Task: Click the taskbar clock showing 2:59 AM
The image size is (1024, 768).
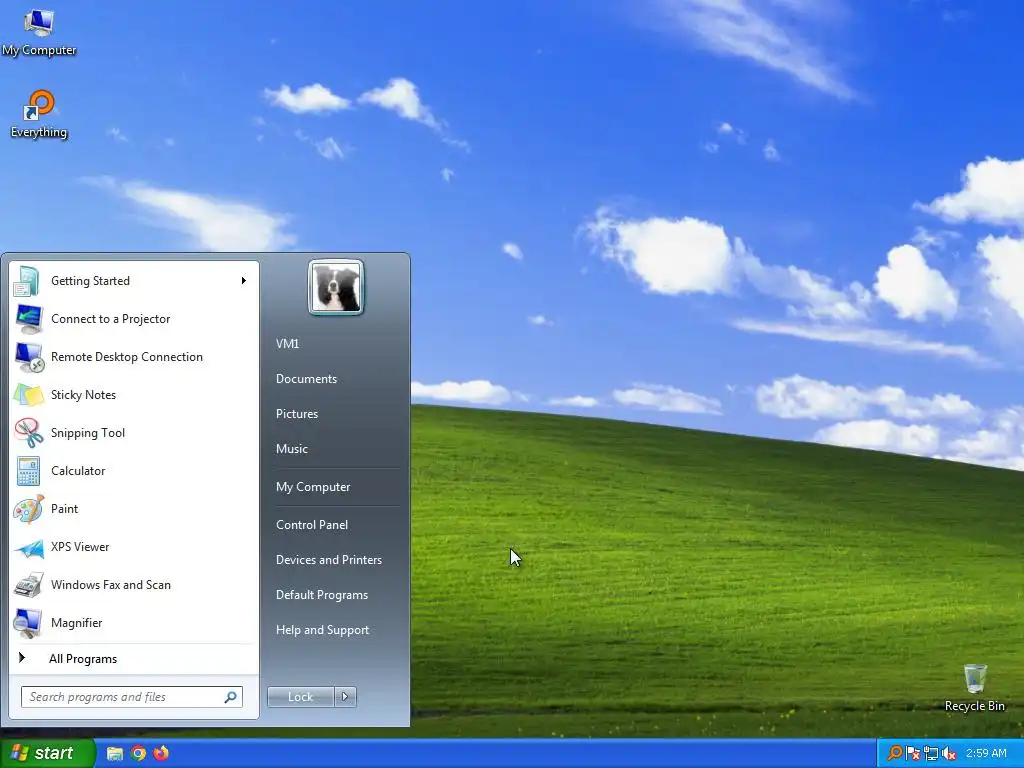Action: tap(986, 753)
